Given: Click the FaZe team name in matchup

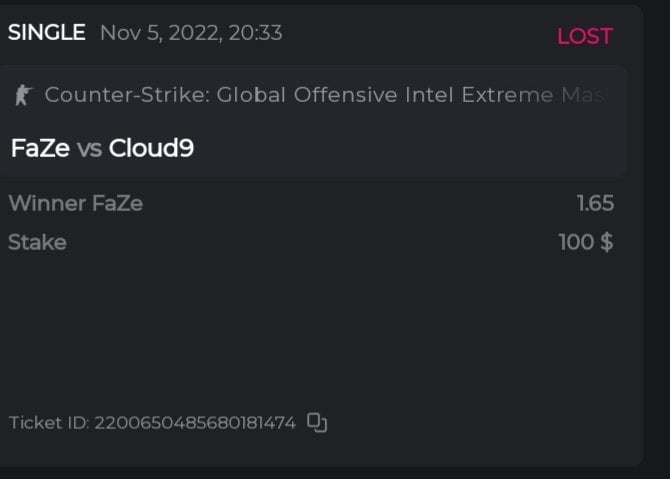Looking at the screenshot, I should click(40, 149).
